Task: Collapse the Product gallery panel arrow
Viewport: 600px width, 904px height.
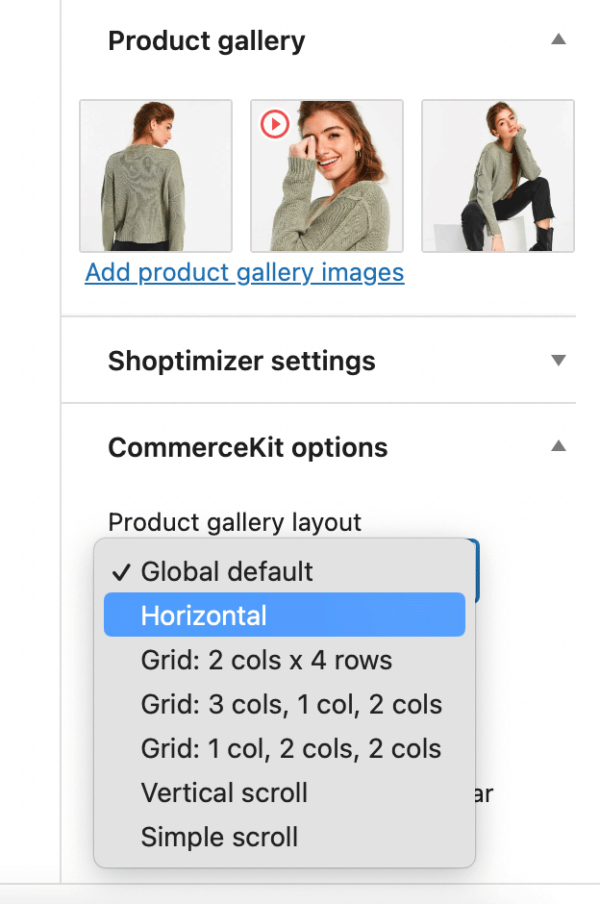Action: (x=558, y=37)
